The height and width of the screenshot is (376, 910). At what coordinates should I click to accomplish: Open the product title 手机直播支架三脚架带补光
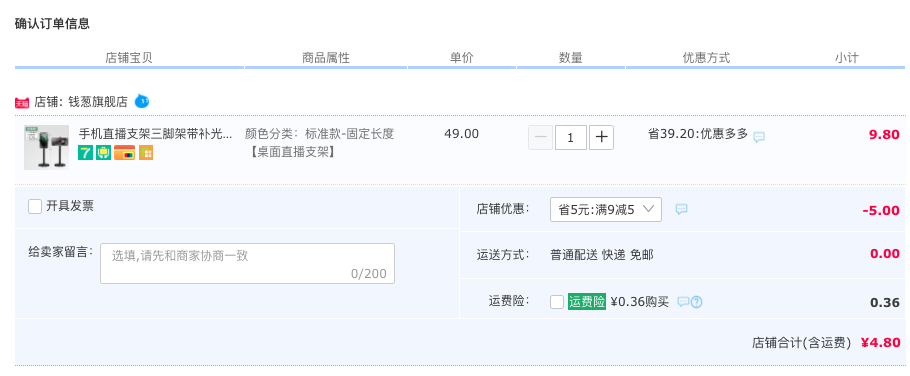pos(156,134)
